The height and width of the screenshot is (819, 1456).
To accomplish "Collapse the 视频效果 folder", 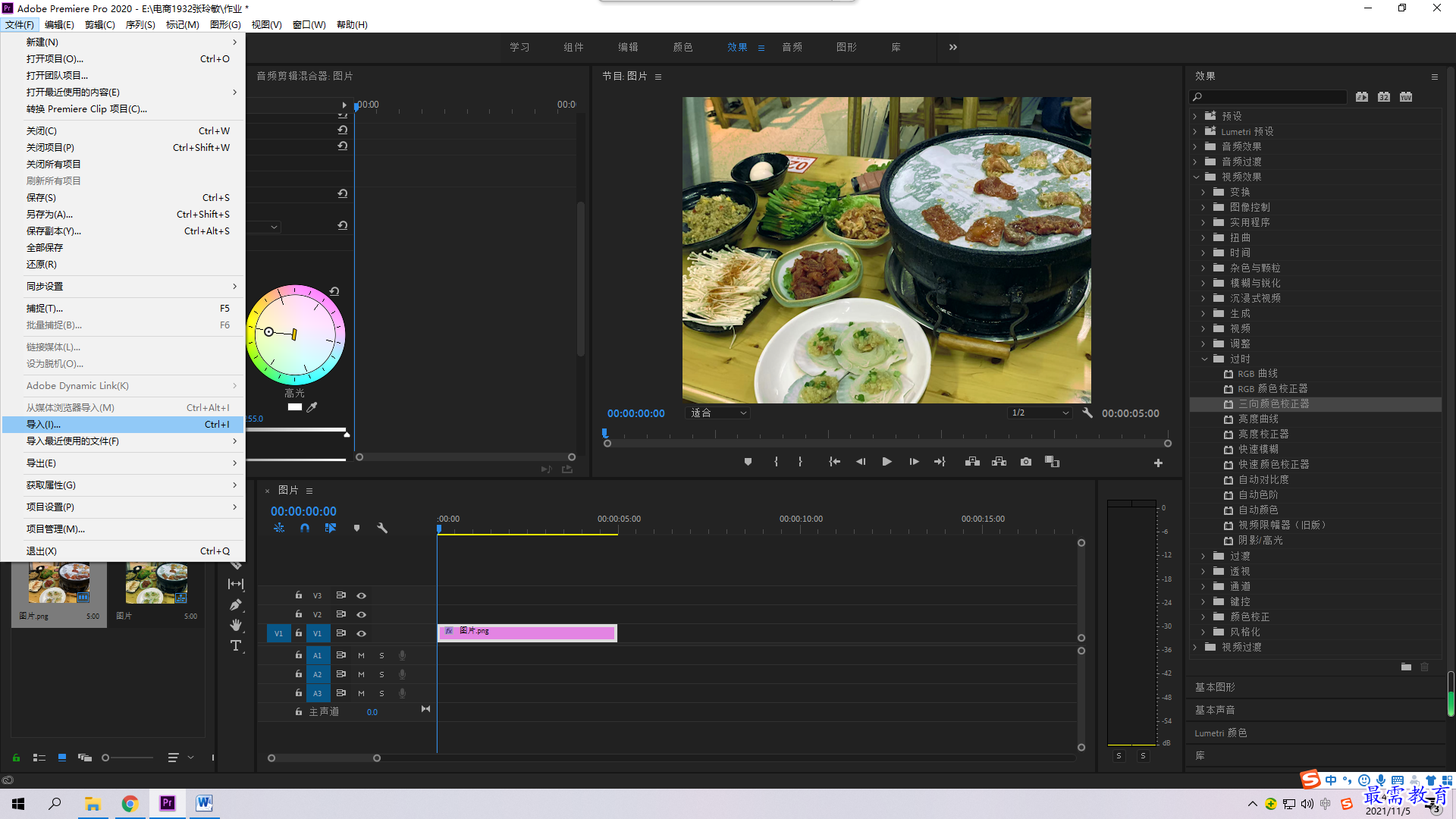I will click(1196, 177).
